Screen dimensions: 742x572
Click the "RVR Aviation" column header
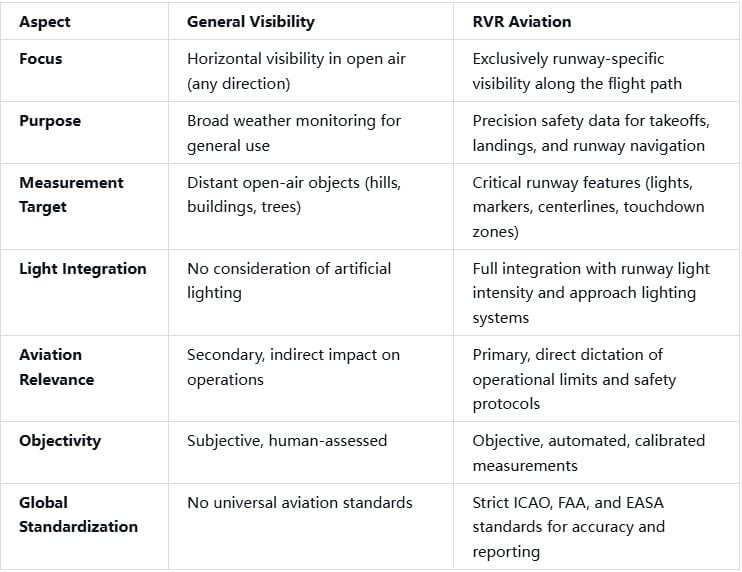point(523,19)
